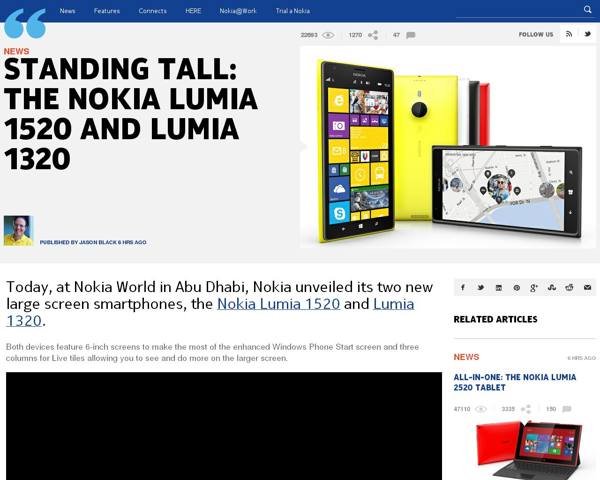Click the article comments bubble icon

coord(411,35)
